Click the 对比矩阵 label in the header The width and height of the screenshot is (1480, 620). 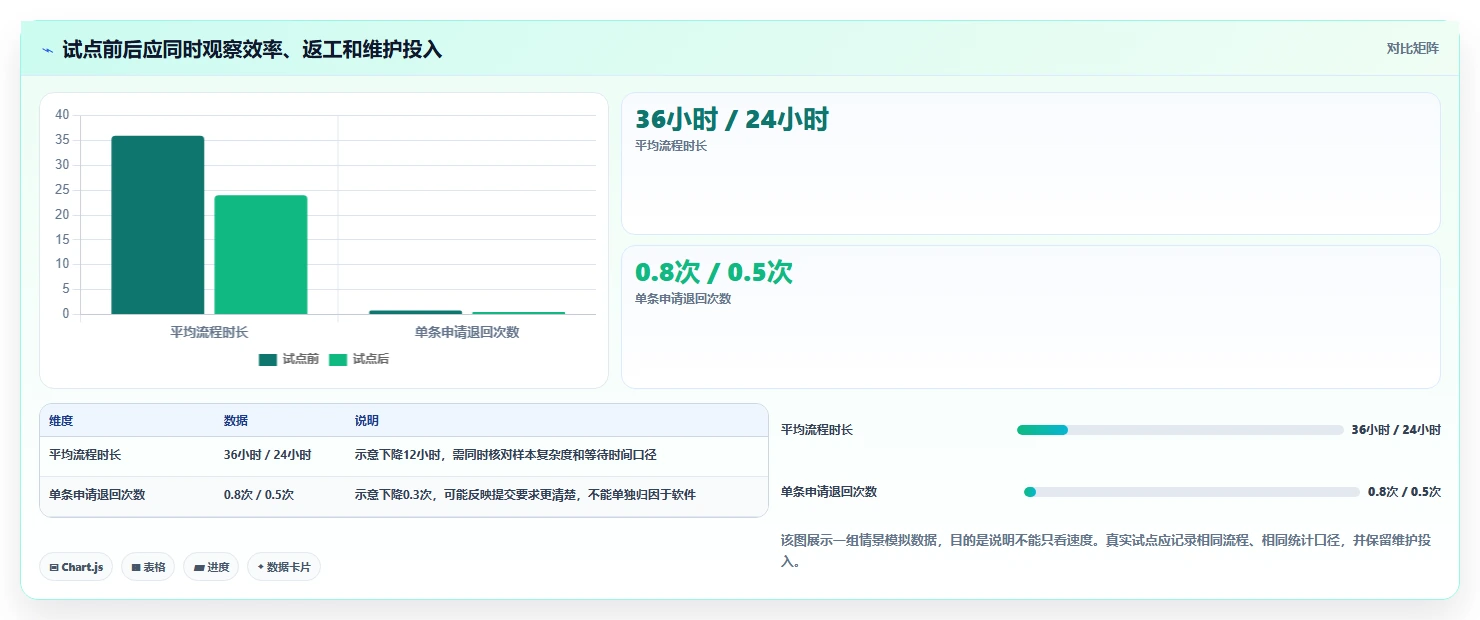click(x=1413, y=48)
